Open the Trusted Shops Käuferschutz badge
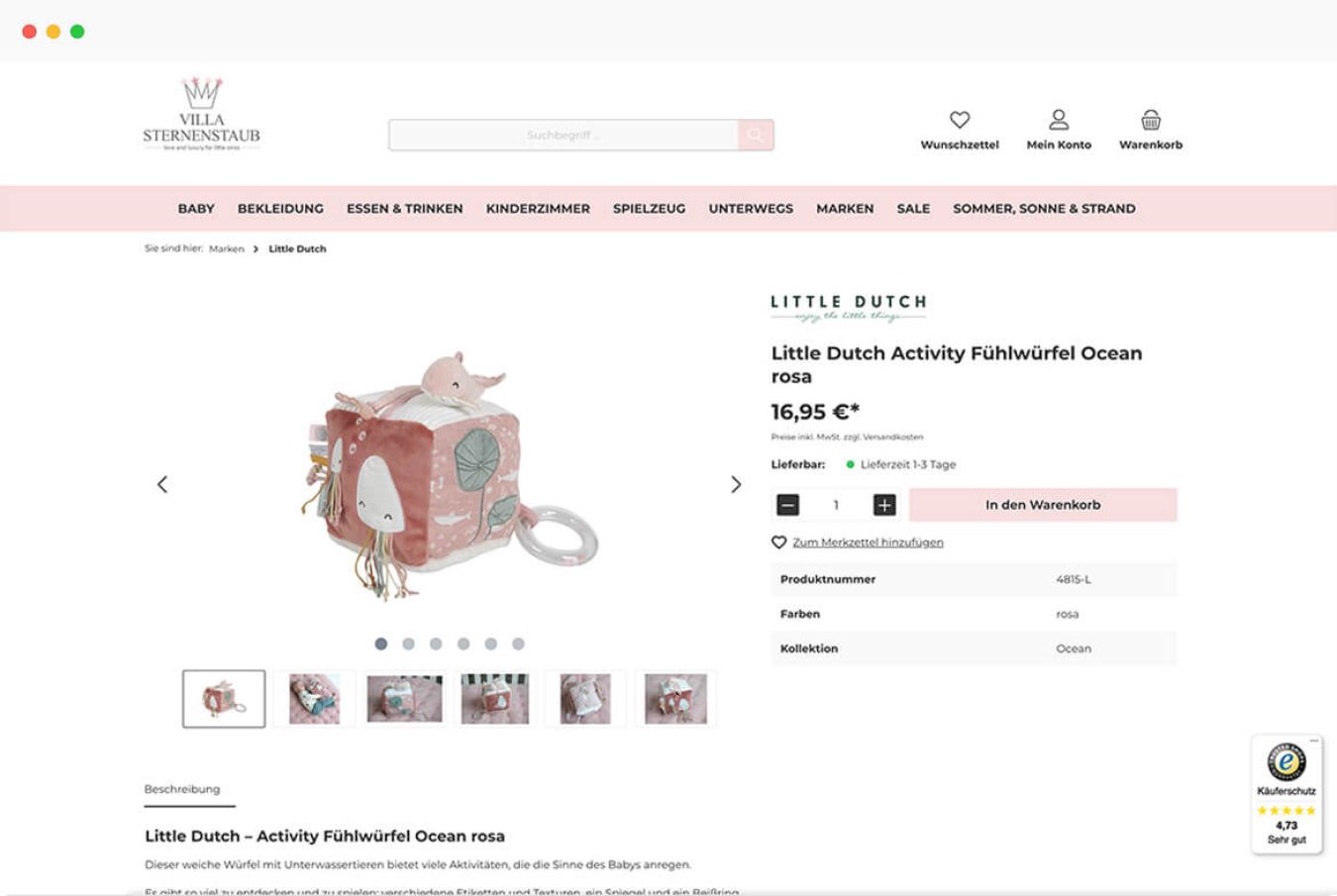This screenshot has height=896, width=1337. [1286, 794]
